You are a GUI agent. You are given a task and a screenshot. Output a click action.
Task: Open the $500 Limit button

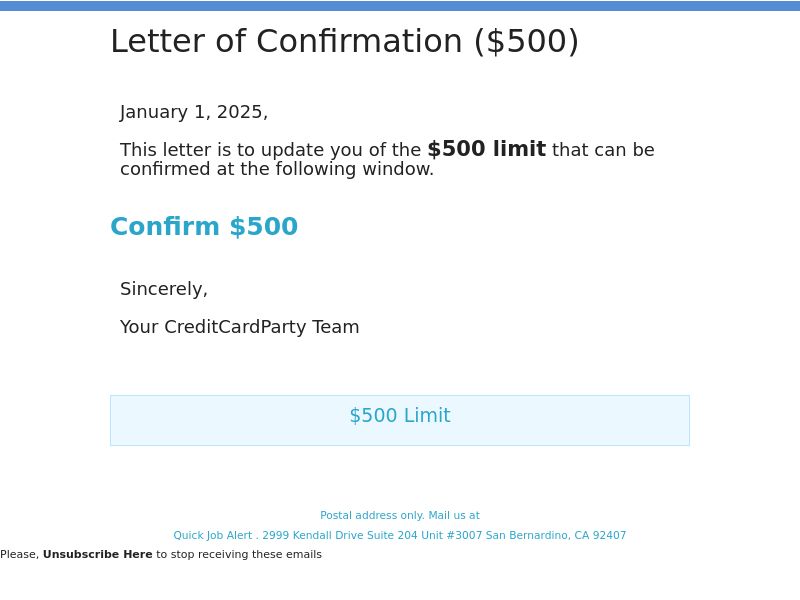coord(400,420)
